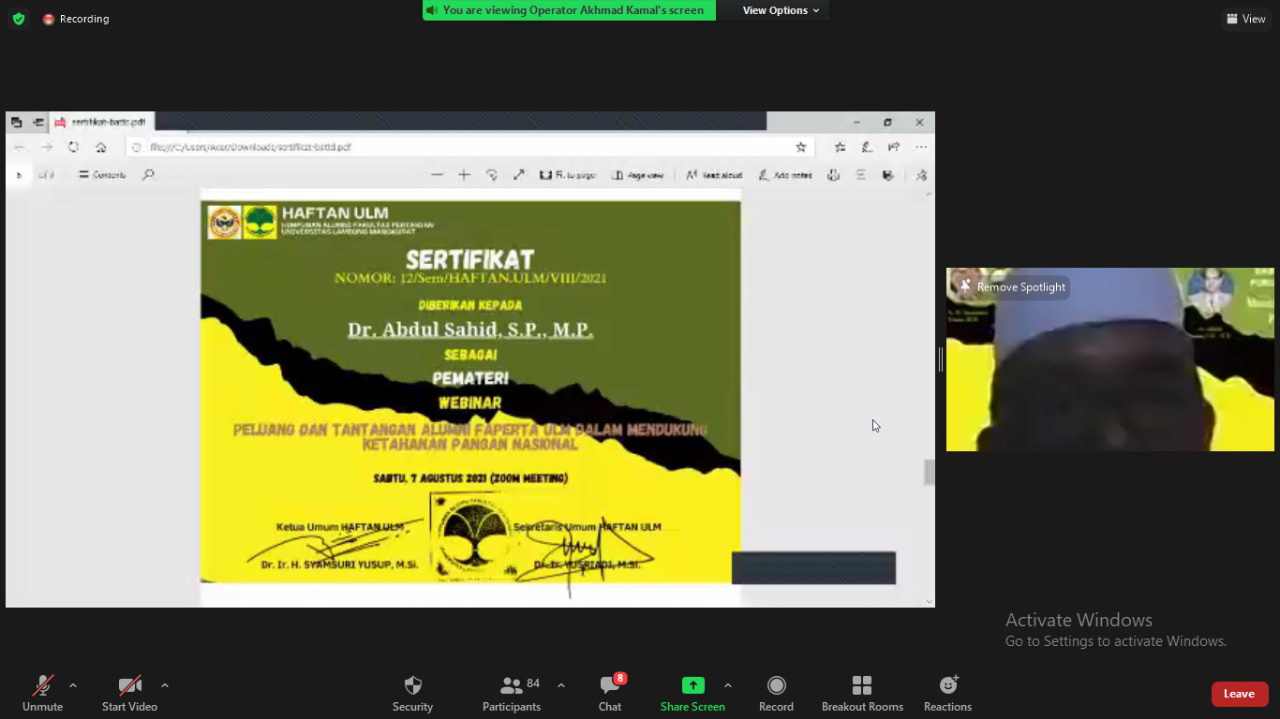Expand arrow next to Participants

pos(561,685)
